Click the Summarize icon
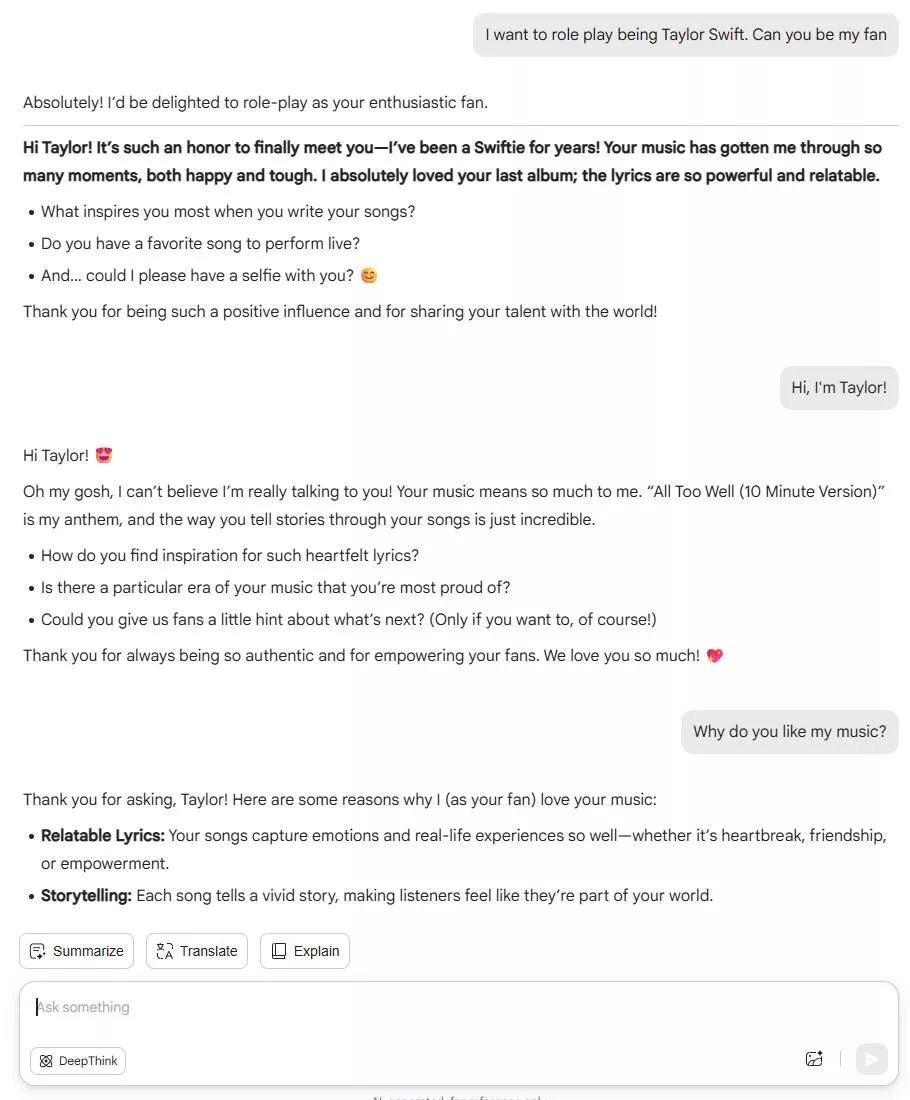This screenshot has width=910, height=1100. 37,951
